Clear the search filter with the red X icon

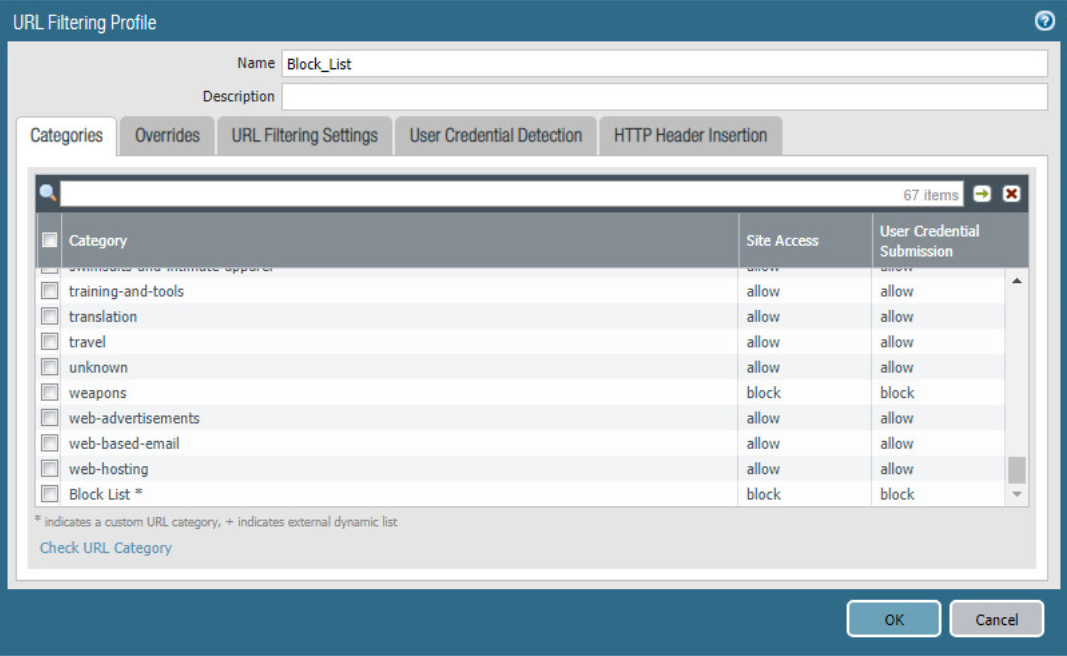1010,193
